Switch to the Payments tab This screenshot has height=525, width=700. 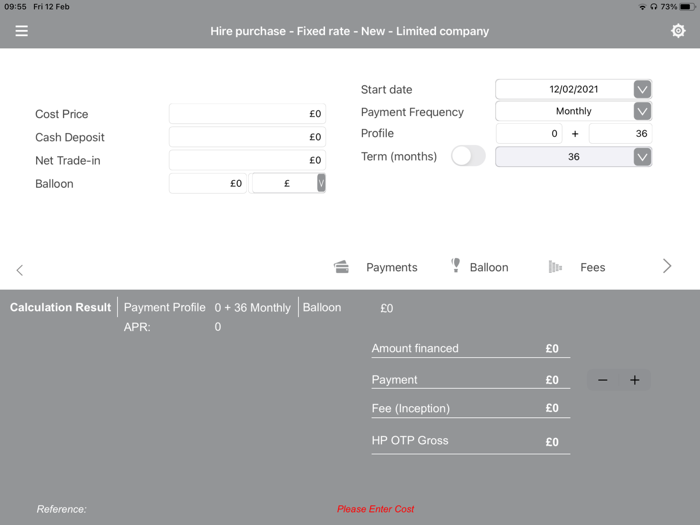392,267
